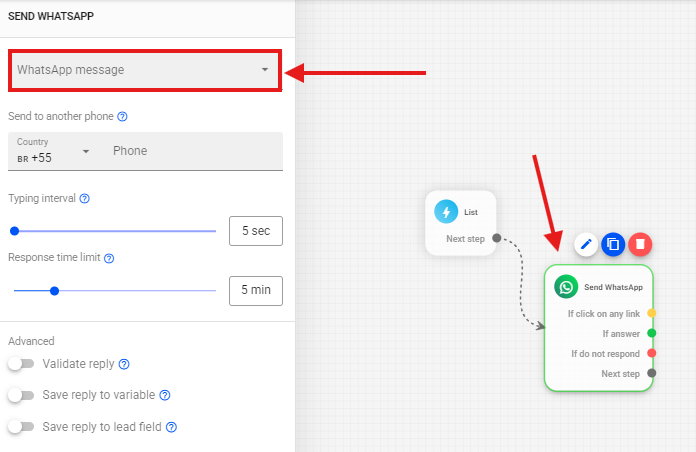This screenshot has width=696, height=452.
Task: Click the green WhatsApp icon in the node
Action: point(567,287)
